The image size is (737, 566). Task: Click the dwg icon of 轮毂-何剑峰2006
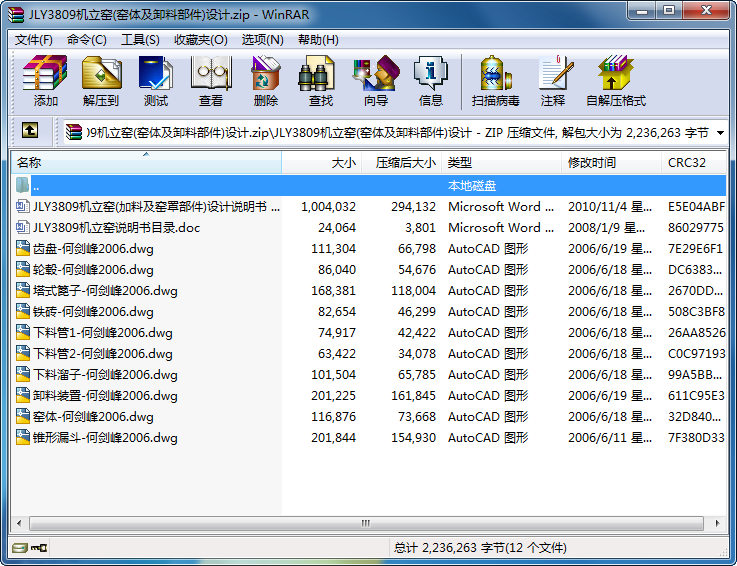pyautogui.click(x=23, y=269)
